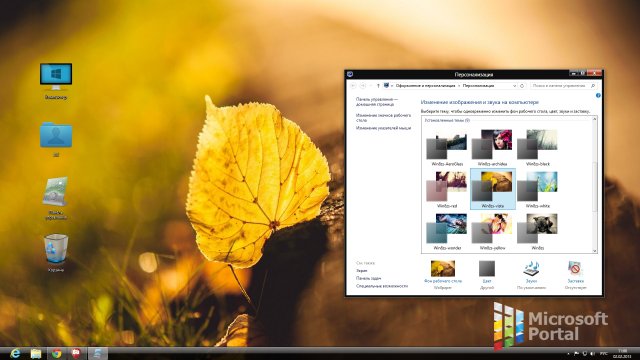
Task: Click the Personalization breadcrumb segment
Action: click(x=478, y=86)
